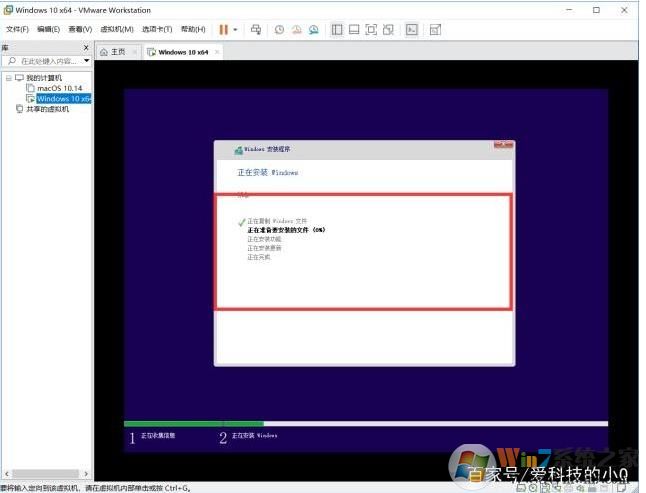Open the 虚拟机(M) menu
The image size is (646, 493).
pyautogui.click(x=116, y=30)
